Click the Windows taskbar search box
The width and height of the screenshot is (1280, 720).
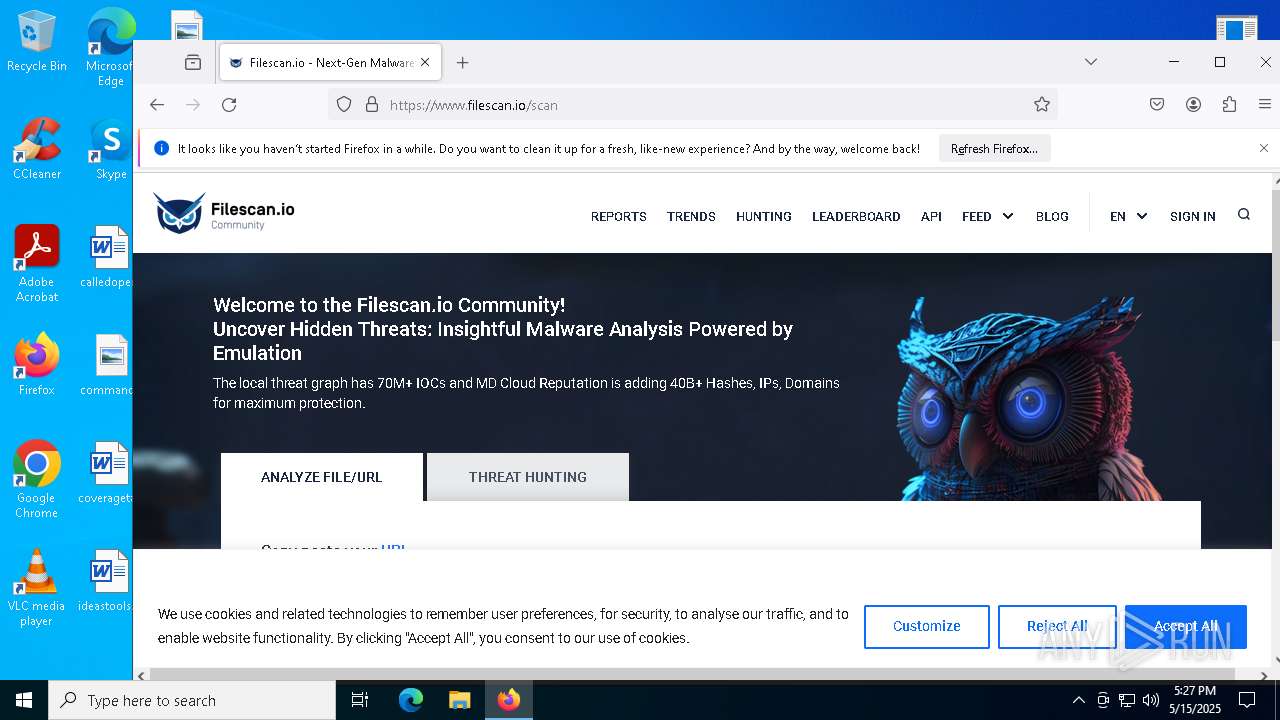192,700
